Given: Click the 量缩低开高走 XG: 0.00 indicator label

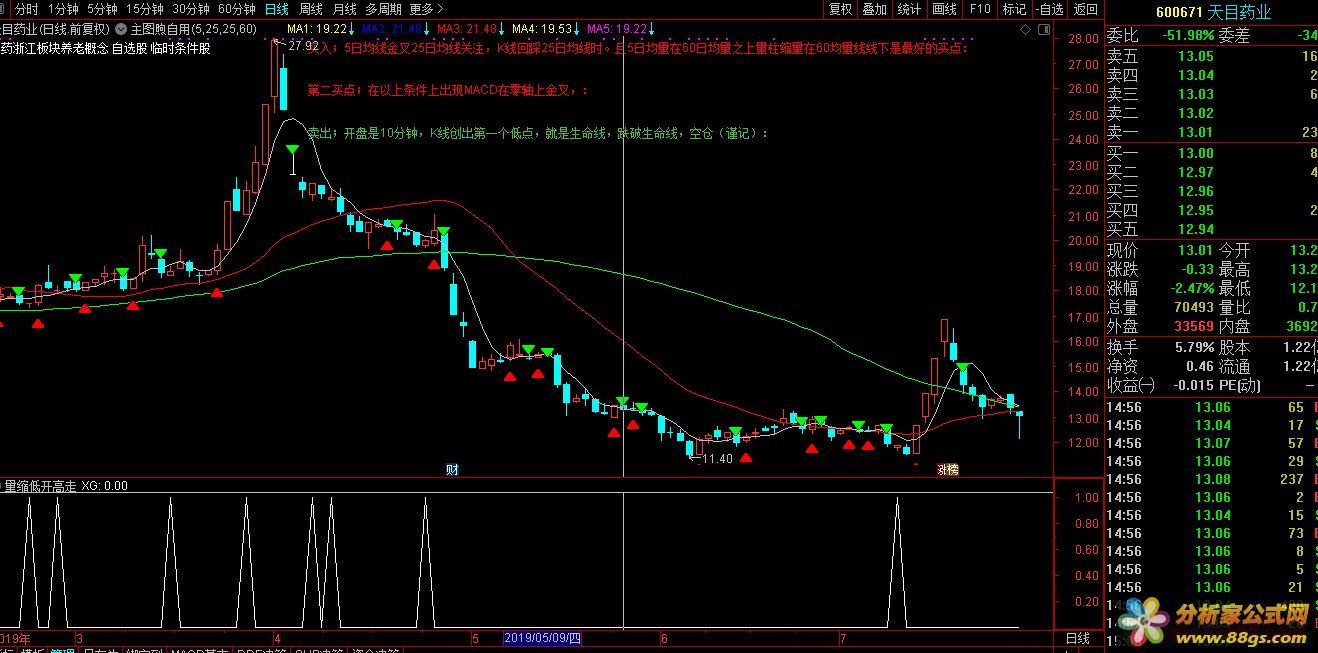Looking at the screenshot, I should point(67,486).
